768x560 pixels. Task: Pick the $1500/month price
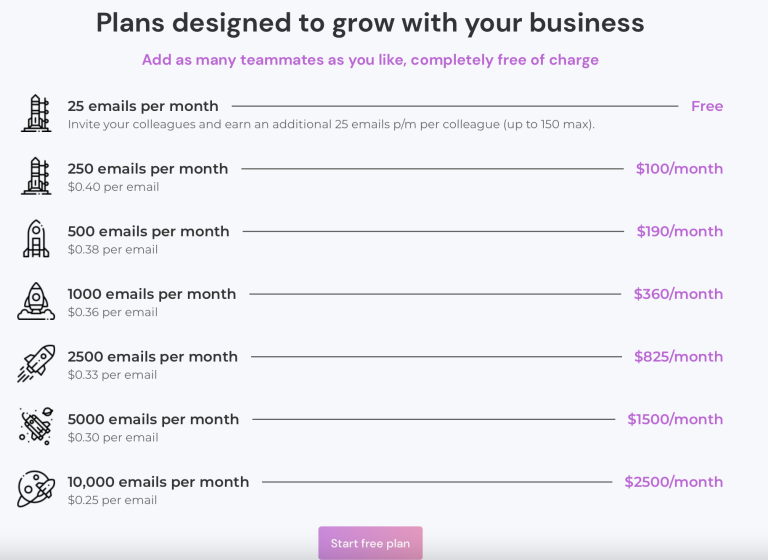pyautogui.click(x=675, y=419)
